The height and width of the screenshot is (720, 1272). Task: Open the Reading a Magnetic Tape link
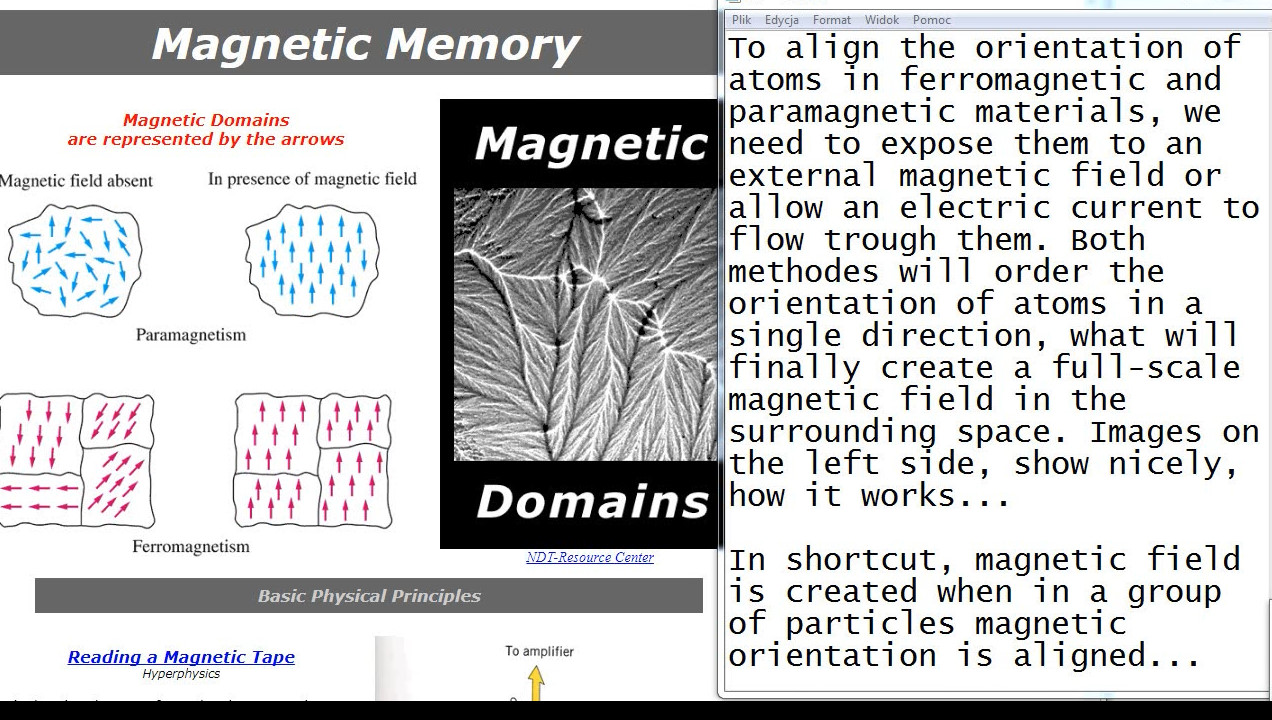(181, 657)
